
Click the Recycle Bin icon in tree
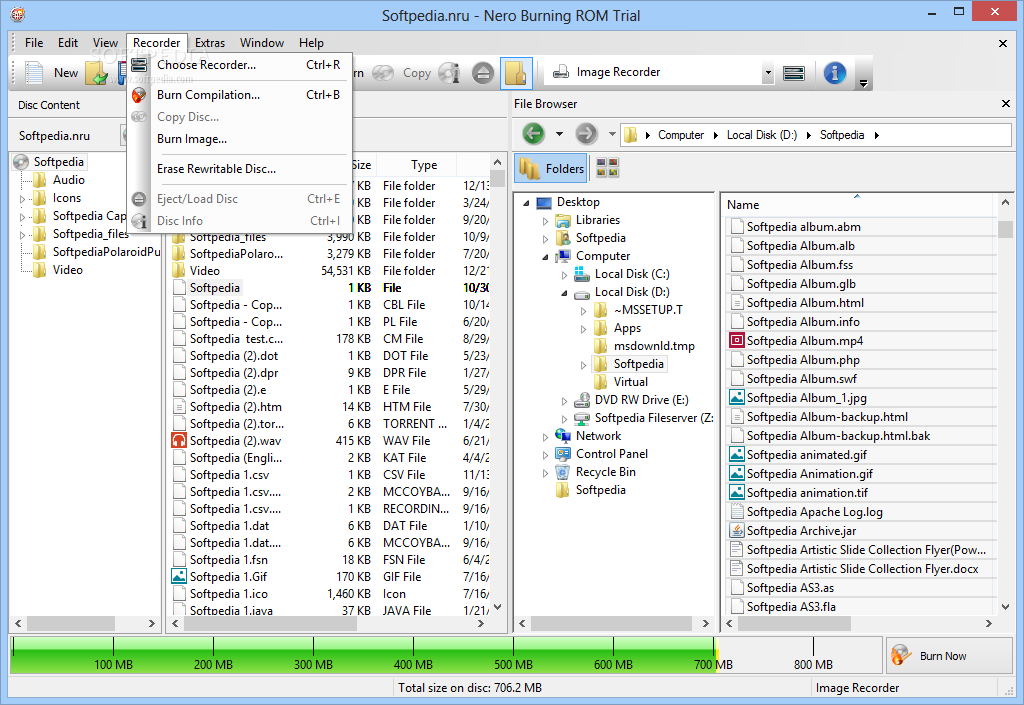[x=562, y=472]
